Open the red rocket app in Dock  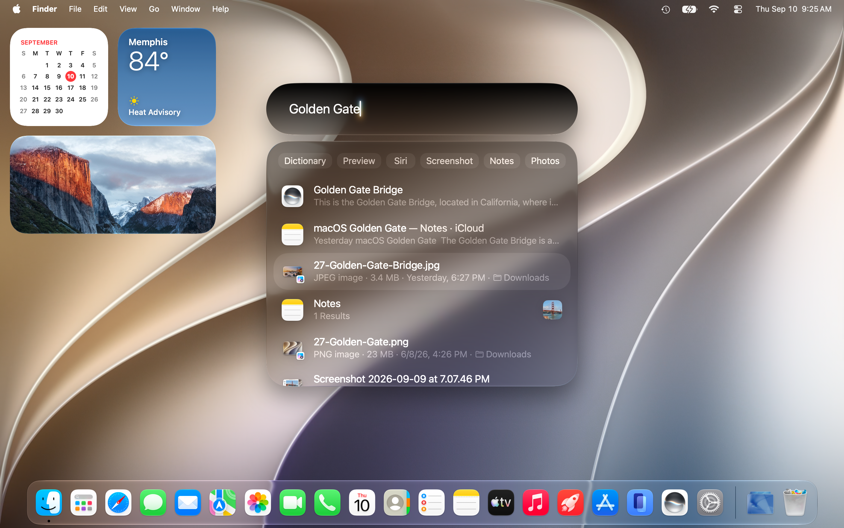(x=571, y=503)
